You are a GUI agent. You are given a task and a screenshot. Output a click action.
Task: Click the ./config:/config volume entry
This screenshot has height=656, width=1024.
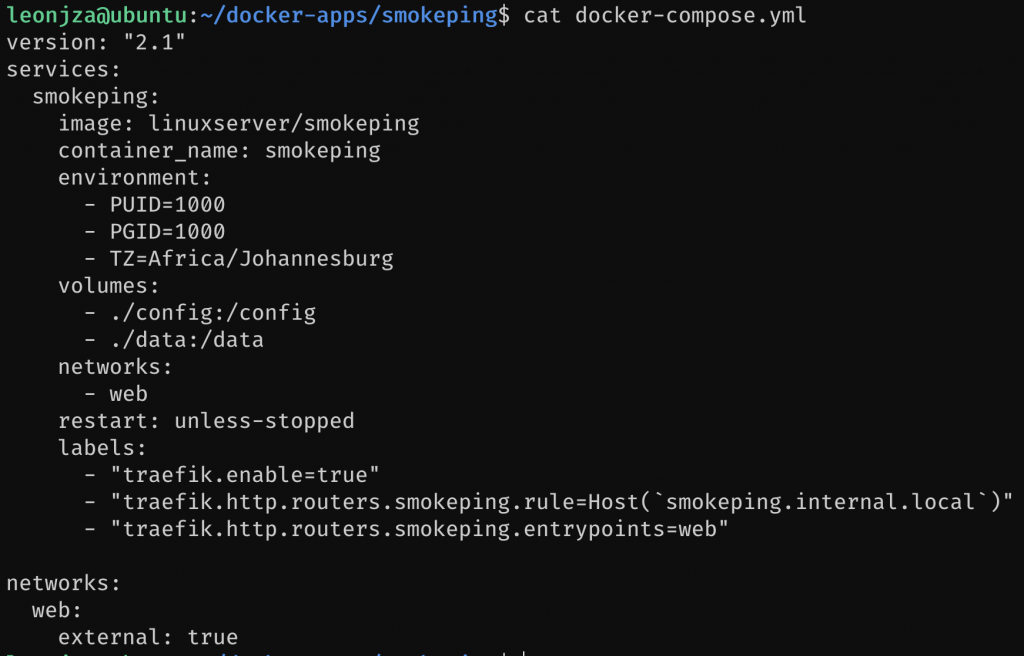[x=212, y=313]
